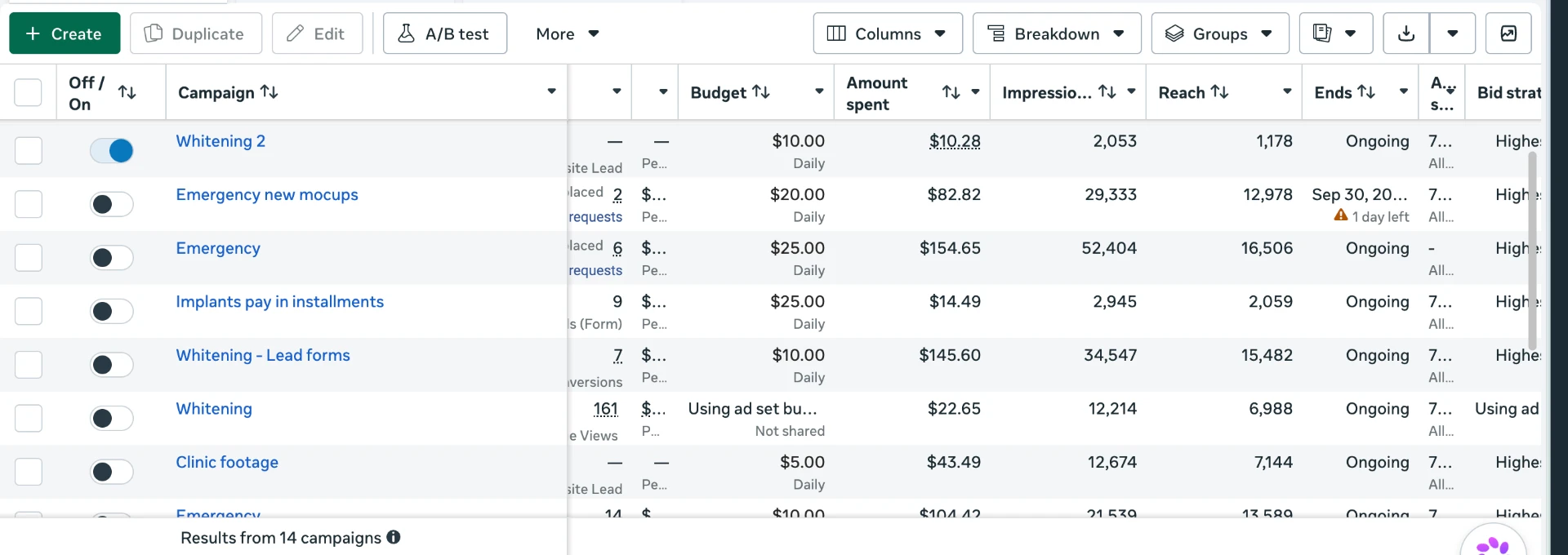
Task: Open the Whitening 2 campaign link
Action: [x=220, y=141]
